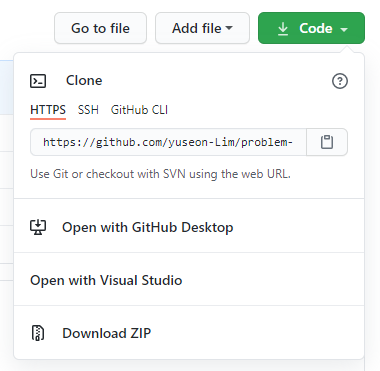The image size is (380, 371).
Task: Click the 'Use Git or checkout with SVN' text
Action: [160, 174]
